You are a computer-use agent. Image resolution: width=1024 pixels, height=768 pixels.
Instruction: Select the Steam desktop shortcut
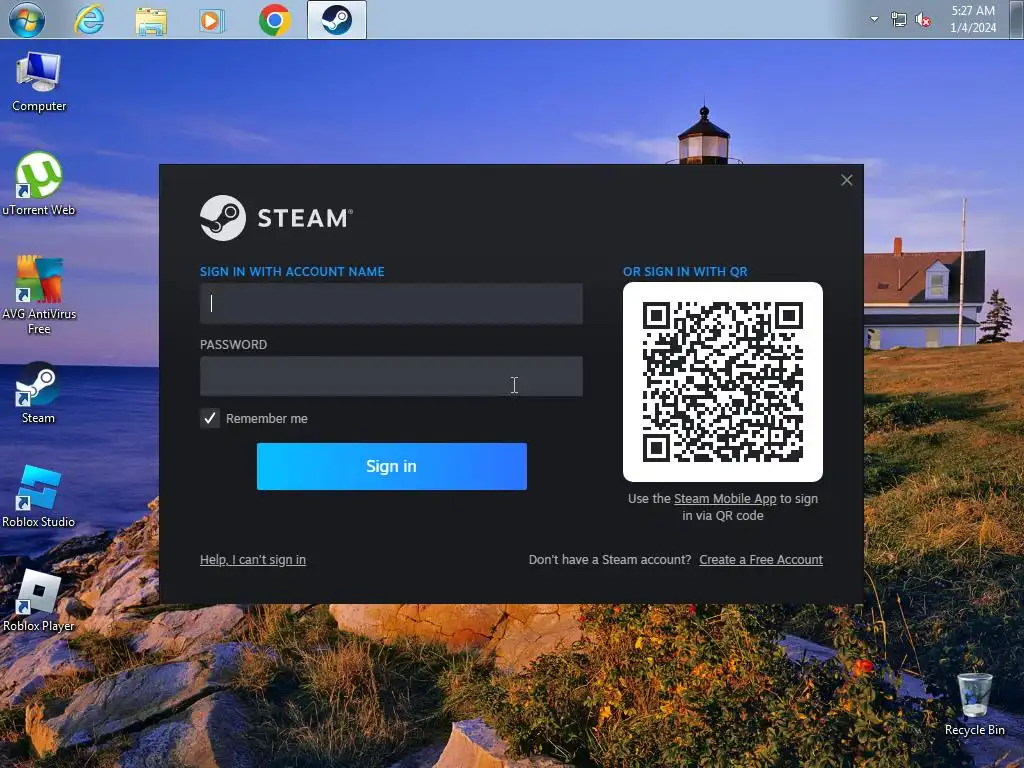pyautogui.click(x=39, y=392)
